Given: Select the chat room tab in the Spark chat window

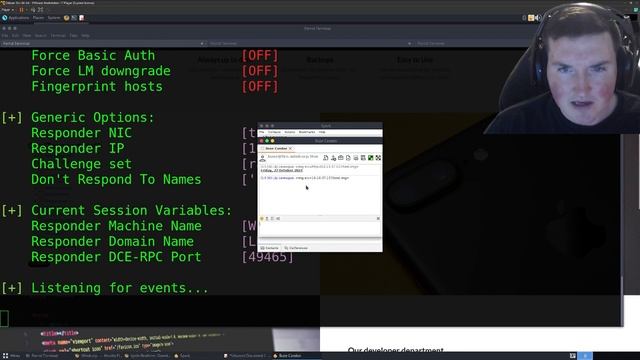Looking at the screenshot, I should point(276,149).
